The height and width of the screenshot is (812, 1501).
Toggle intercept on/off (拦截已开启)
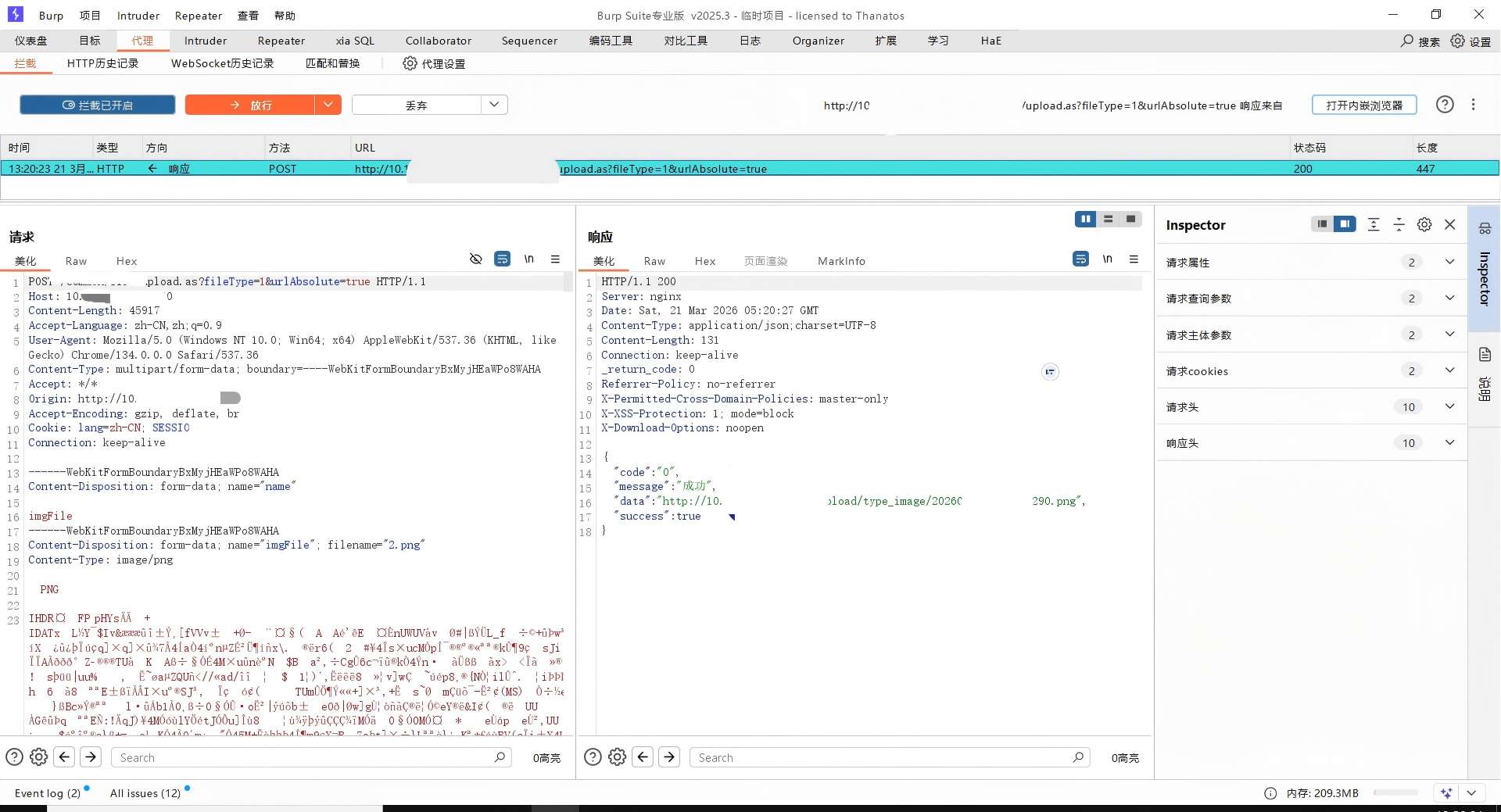97,105
